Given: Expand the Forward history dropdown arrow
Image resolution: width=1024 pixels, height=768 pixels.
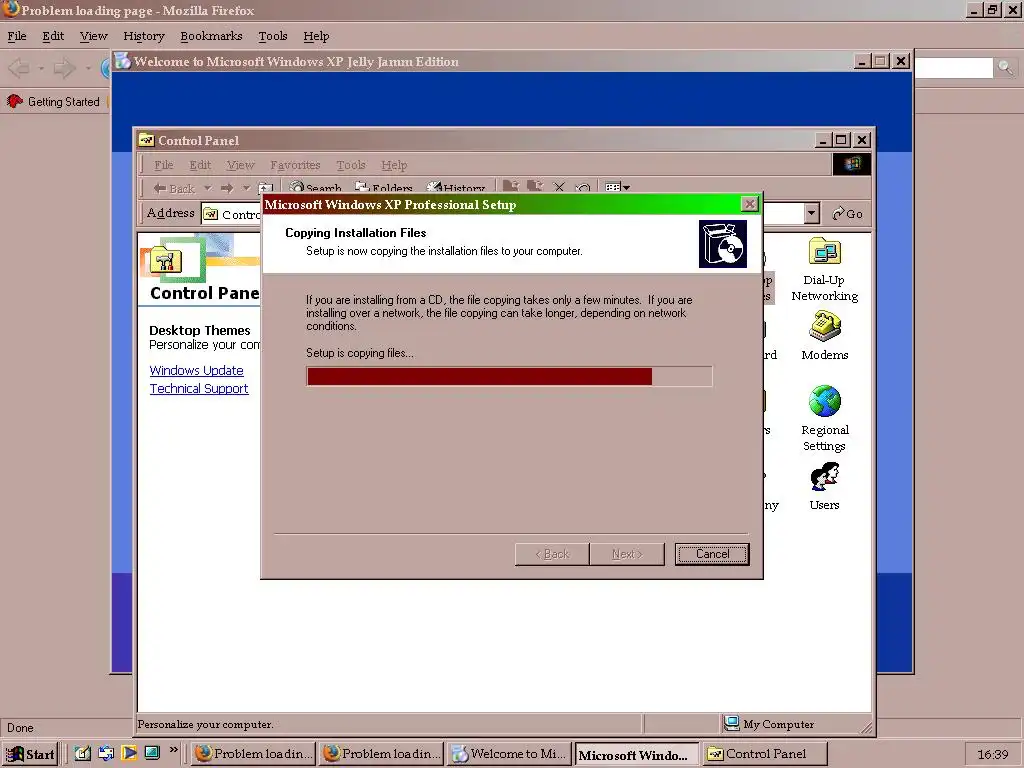Looking at the screenshot, I should click(x=246, y=188).
